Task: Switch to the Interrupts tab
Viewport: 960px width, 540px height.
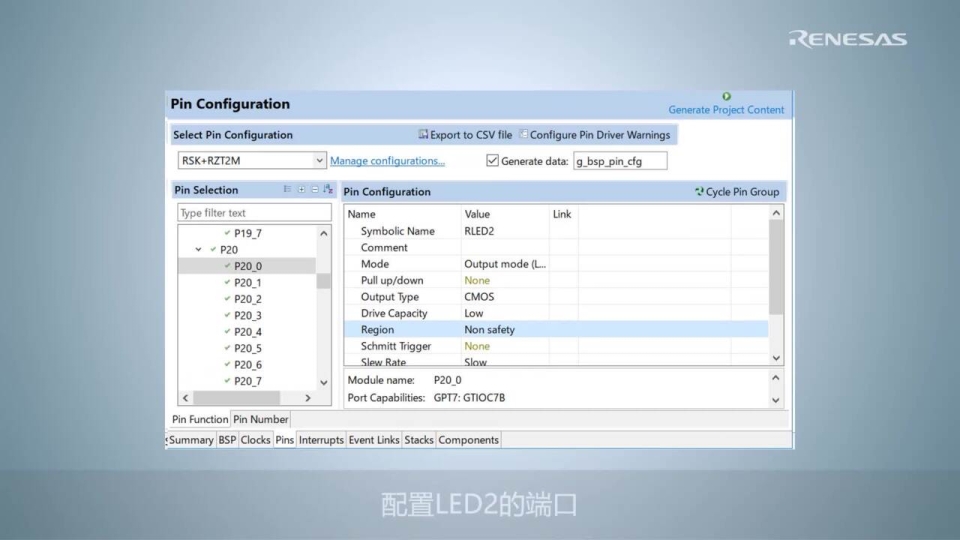Action: pos(321,440)
